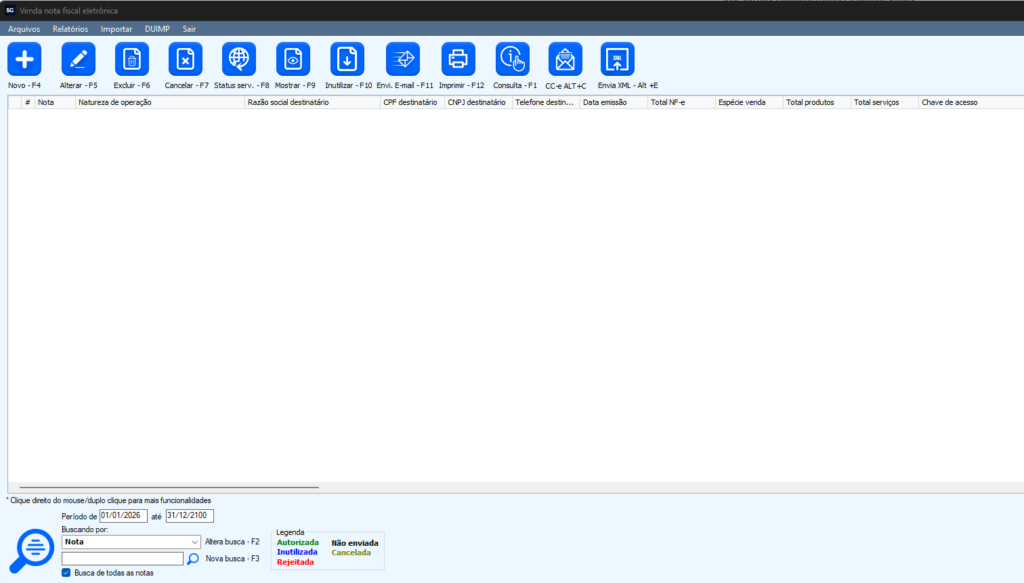This screenshot has height=583, width=1024.
Task: Check service status with Status serv. - F8
Action: pyautogui.click(x=239, y=59)
